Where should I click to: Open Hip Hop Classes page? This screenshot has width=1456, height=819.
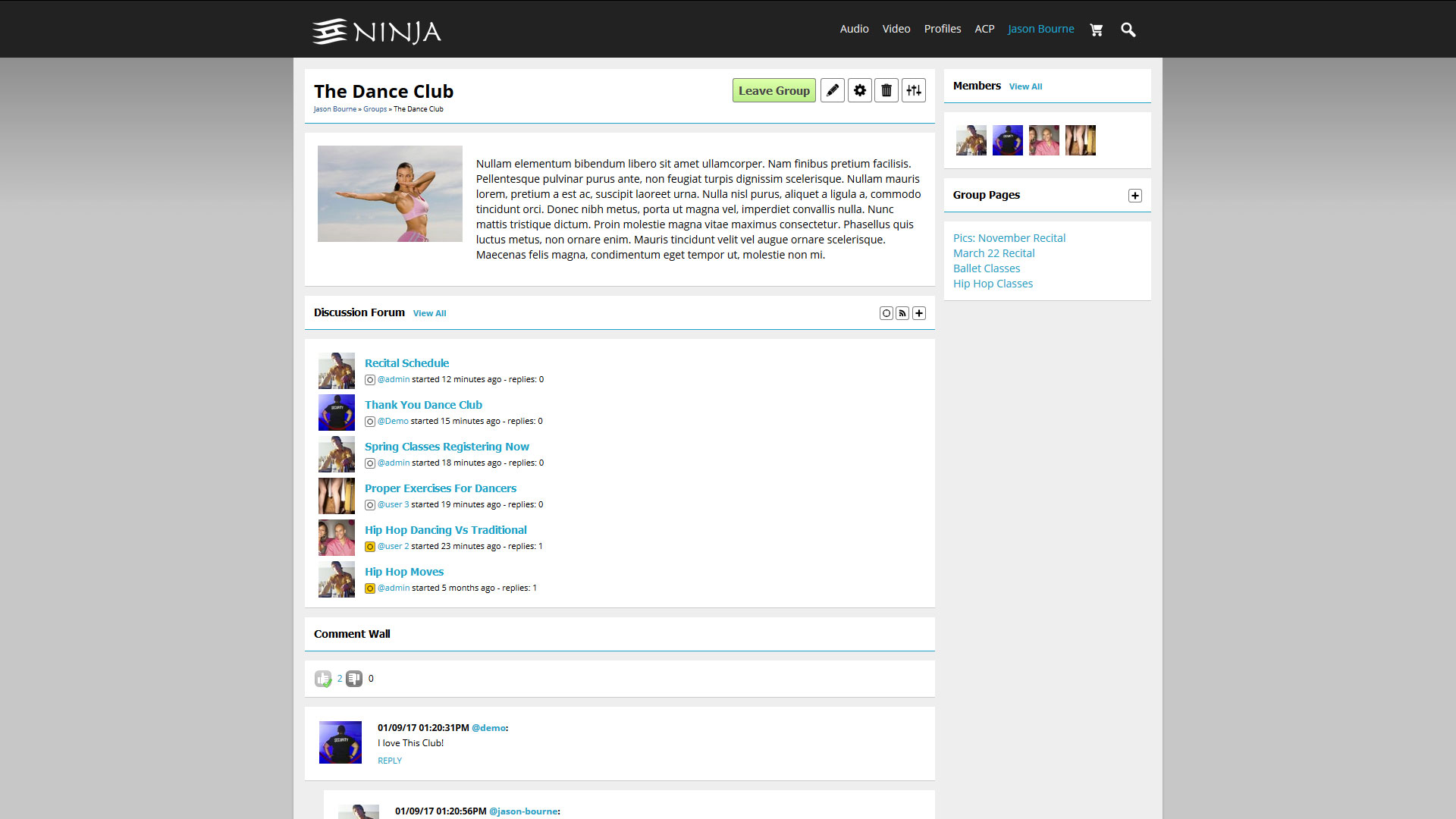993,284
